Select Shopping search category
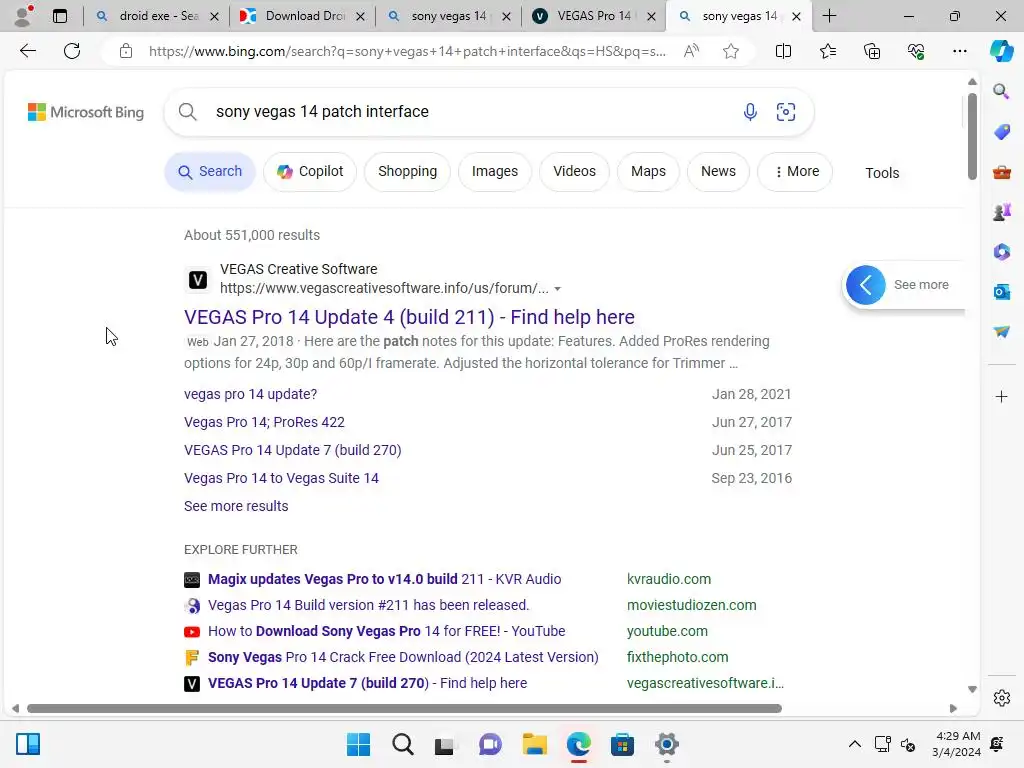1024x768 pixels. 408,171
